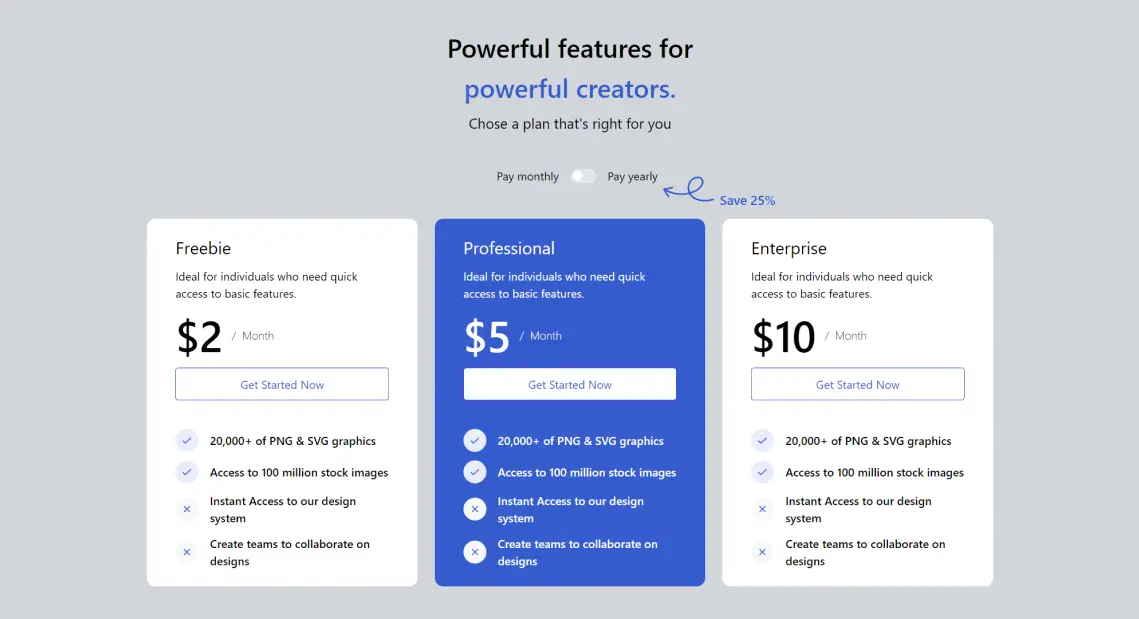Image resolution: width=1139 pixels, height=619 pixels.
Task: Click Professional X icon beside design system
Action: (x=474, y=509)
